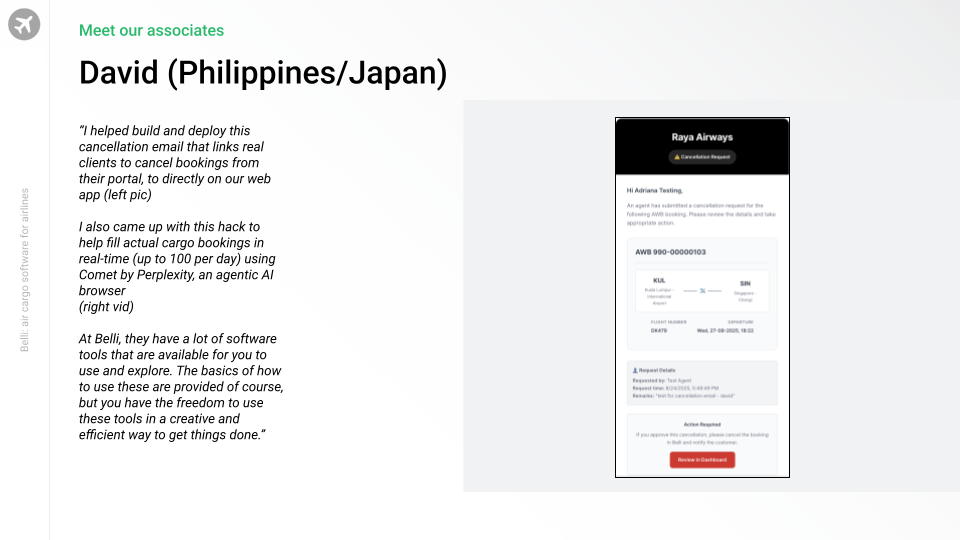
Task: Click the flight number value 'OK479'
Action: [x=659, y=331]
